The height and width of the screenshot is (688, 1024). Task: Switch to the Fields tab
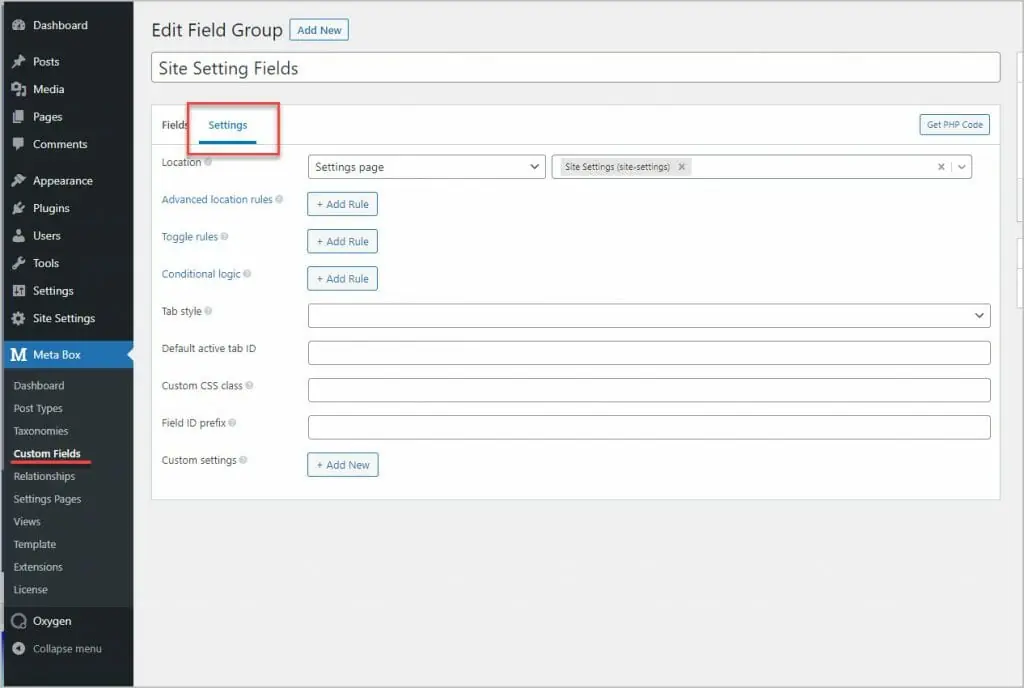174,125
